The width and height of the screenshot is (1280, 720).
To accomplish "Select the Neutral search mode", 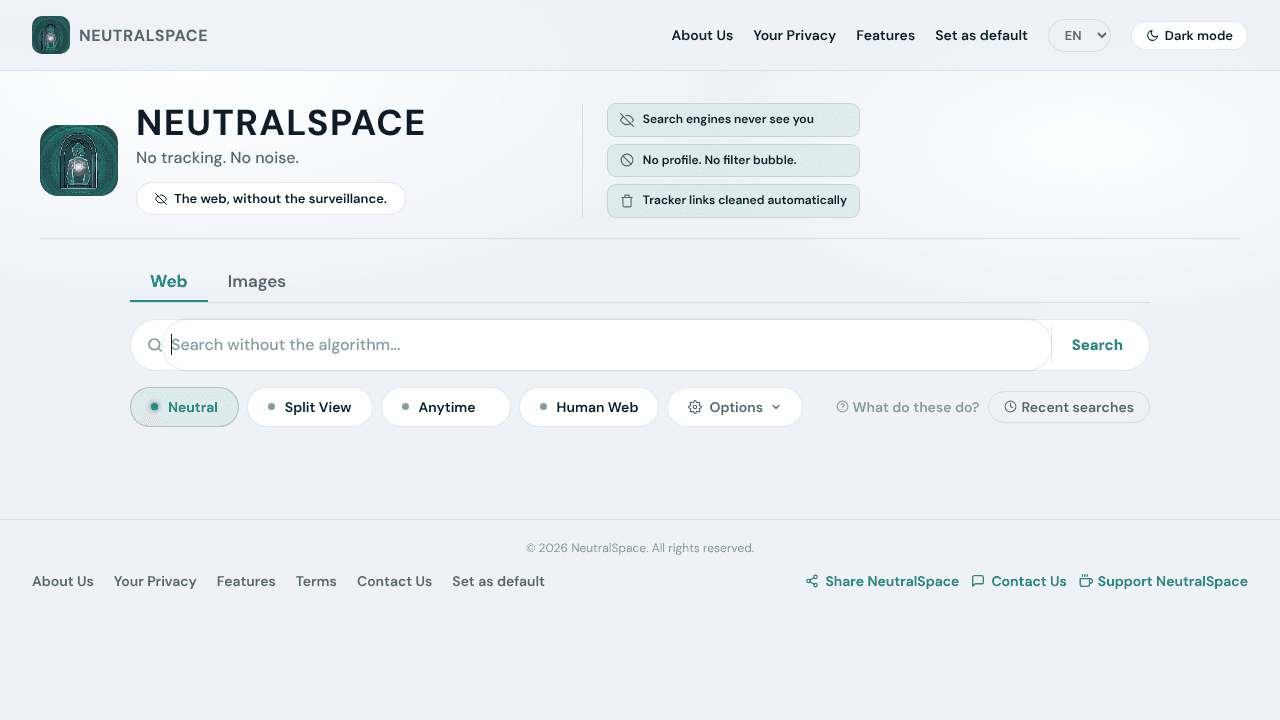I will (184, 407).
